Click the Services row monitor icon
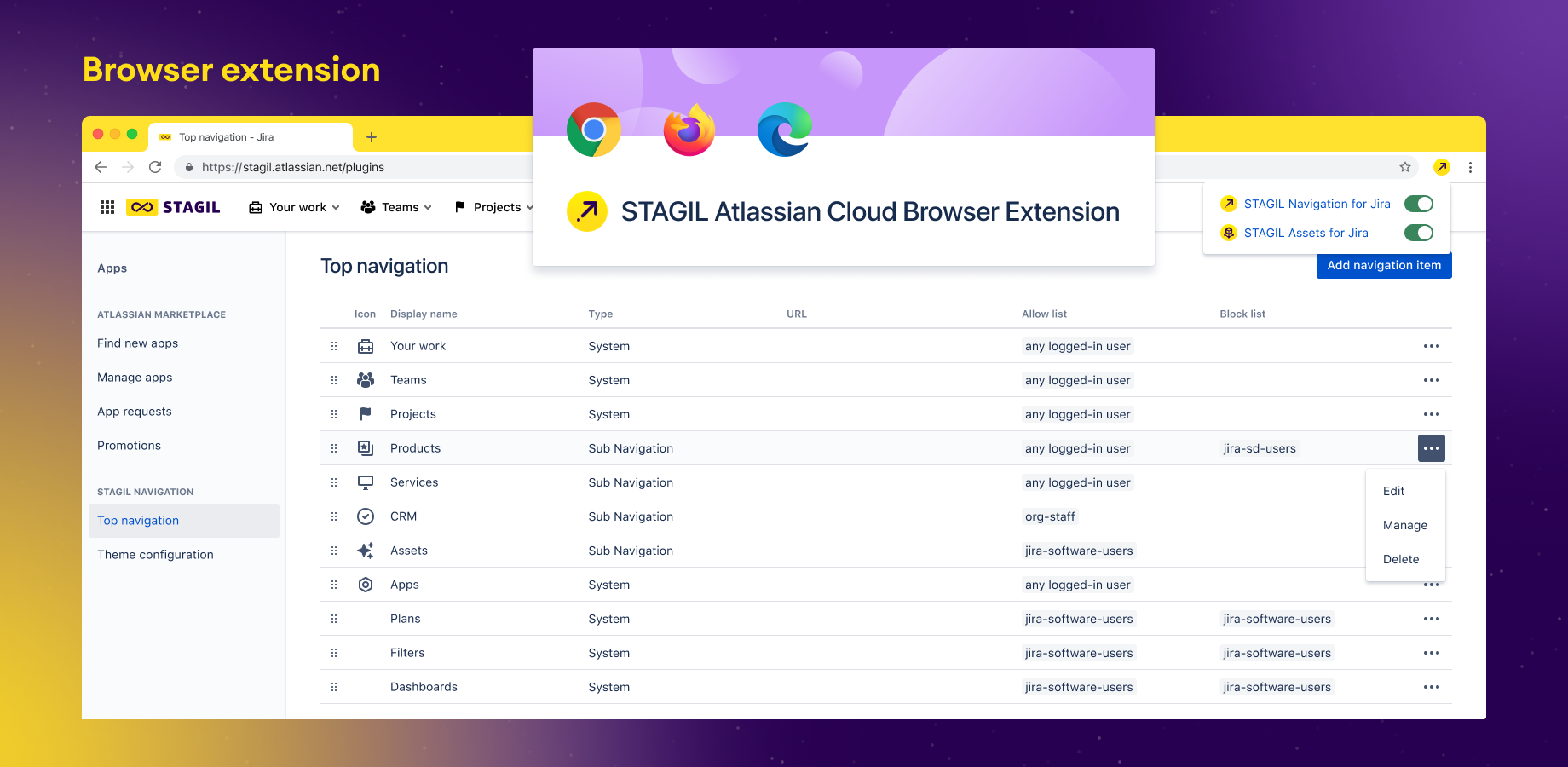This screenshot has width=1568, height=767. 366,482
